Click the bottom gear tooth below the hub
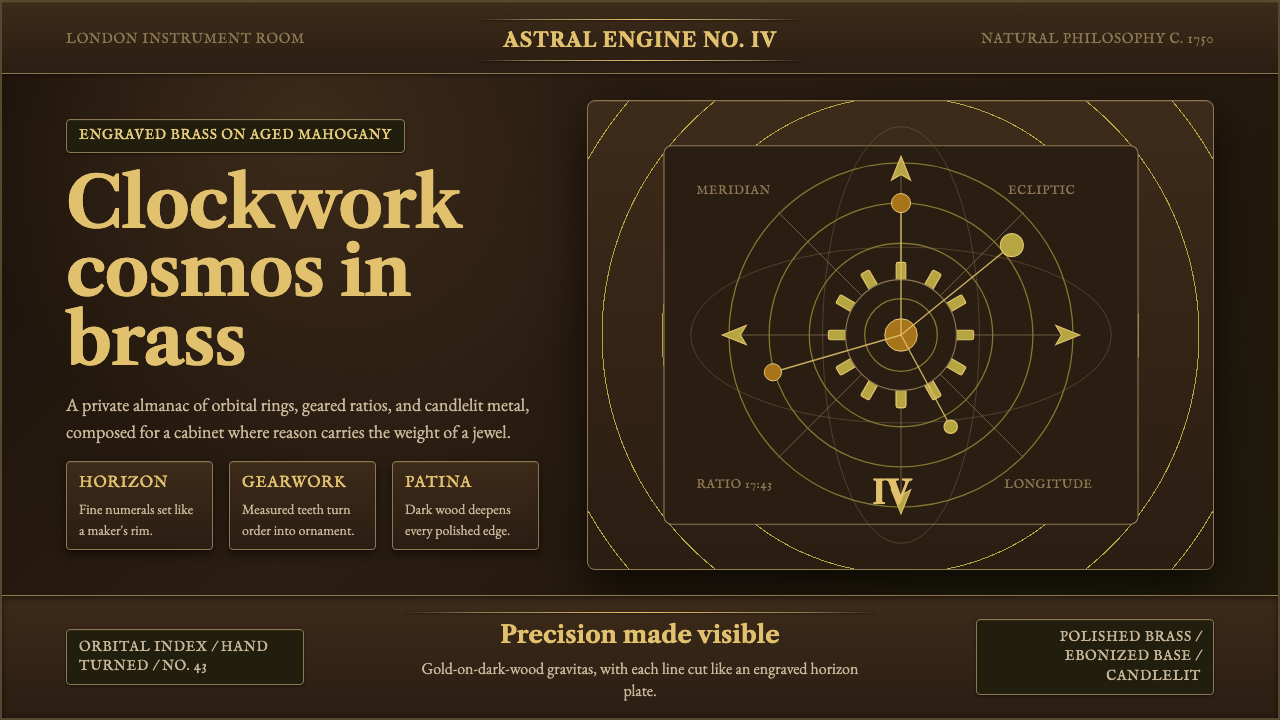The height and width of the screenshot is (720, 1280). pos(901,399)
